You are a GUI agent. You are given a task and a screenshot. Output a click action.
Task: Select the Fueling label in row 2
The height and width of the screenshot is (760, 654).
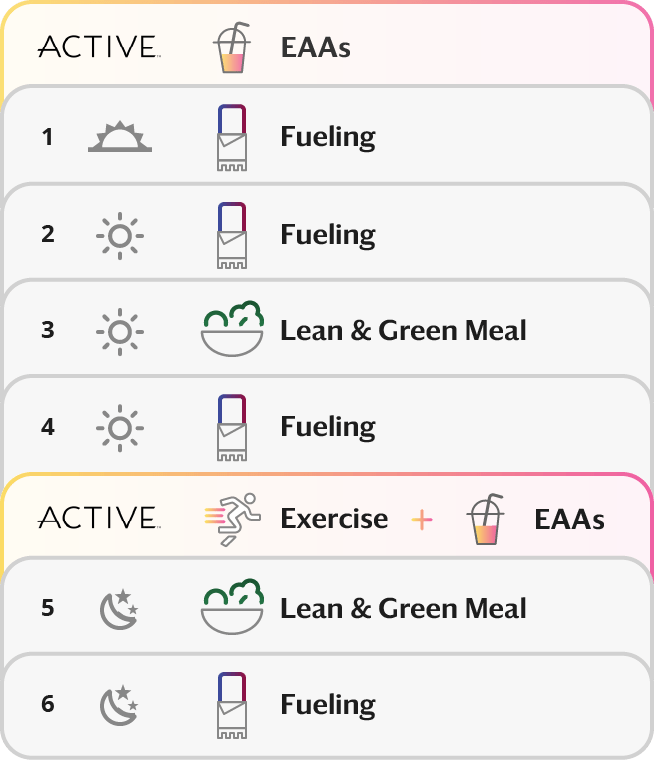tap(328, 235)
